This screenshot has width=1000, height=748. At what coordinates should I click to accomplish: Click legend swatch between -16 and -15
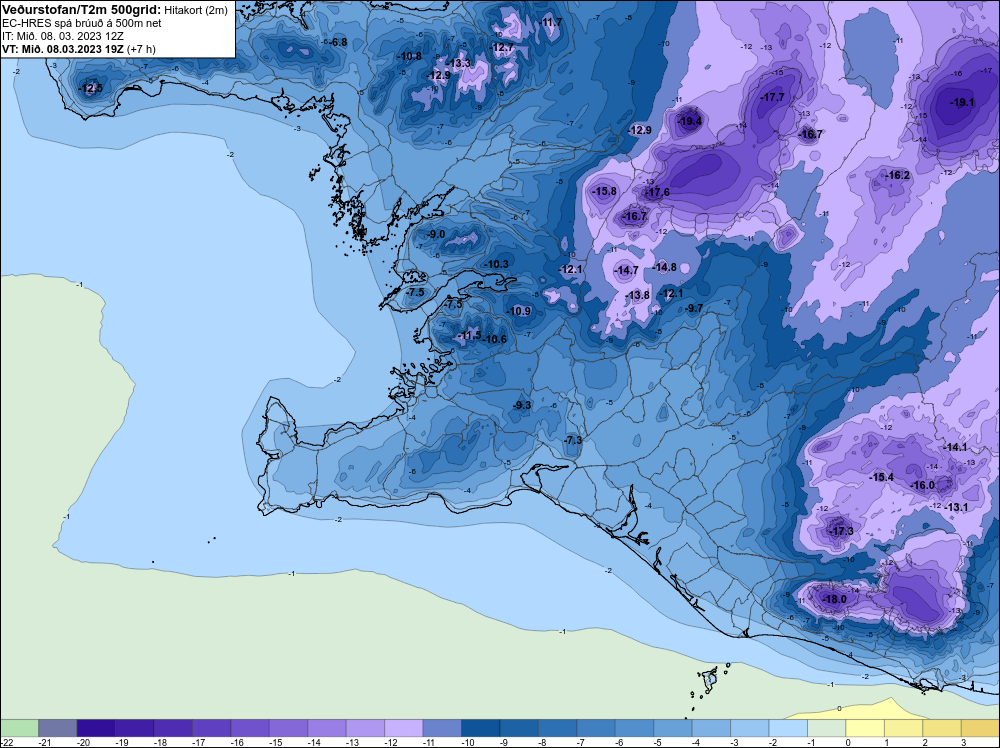click(x=250, y=728)
